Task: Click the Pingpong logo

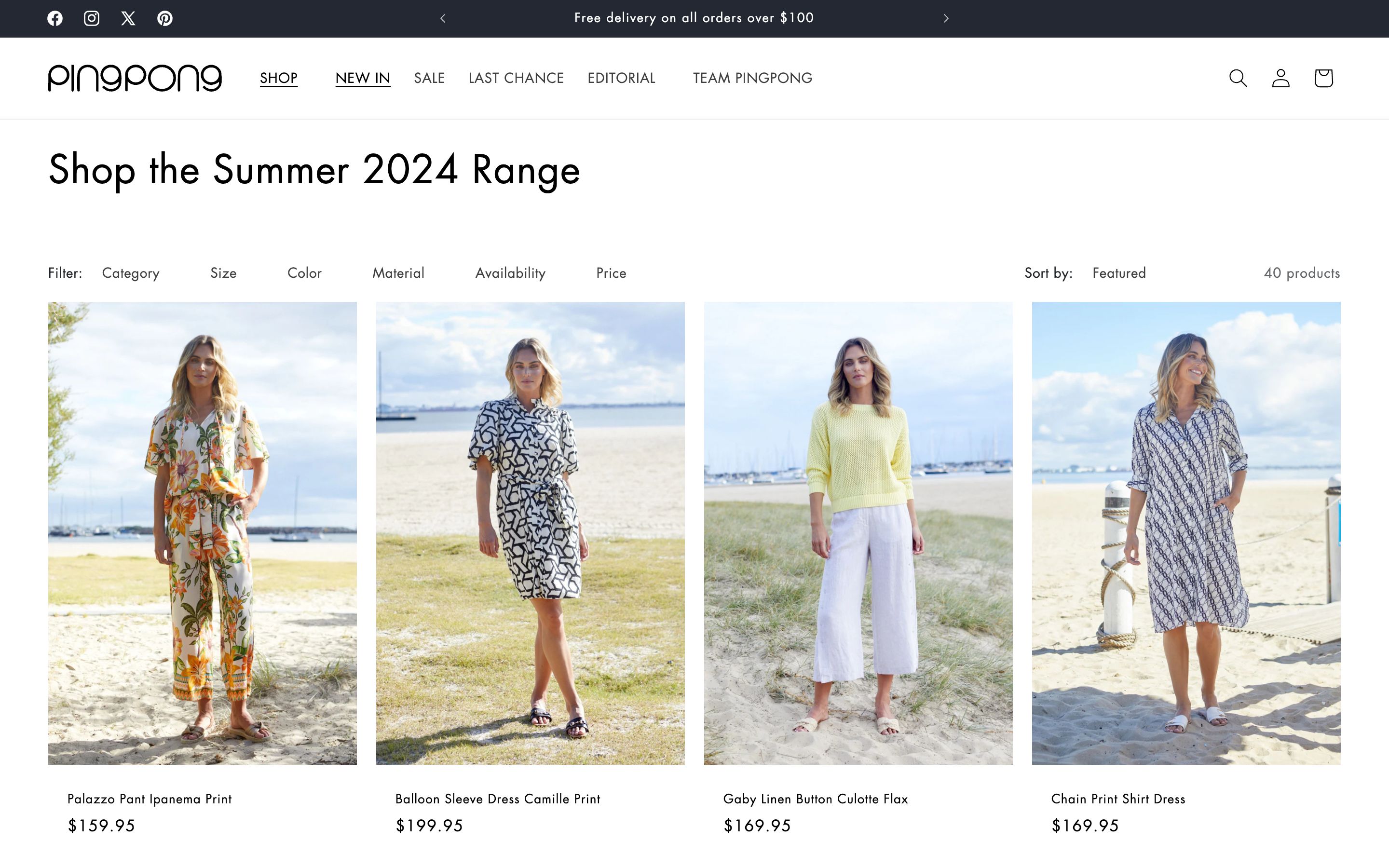Action: [x=135, y=78]
